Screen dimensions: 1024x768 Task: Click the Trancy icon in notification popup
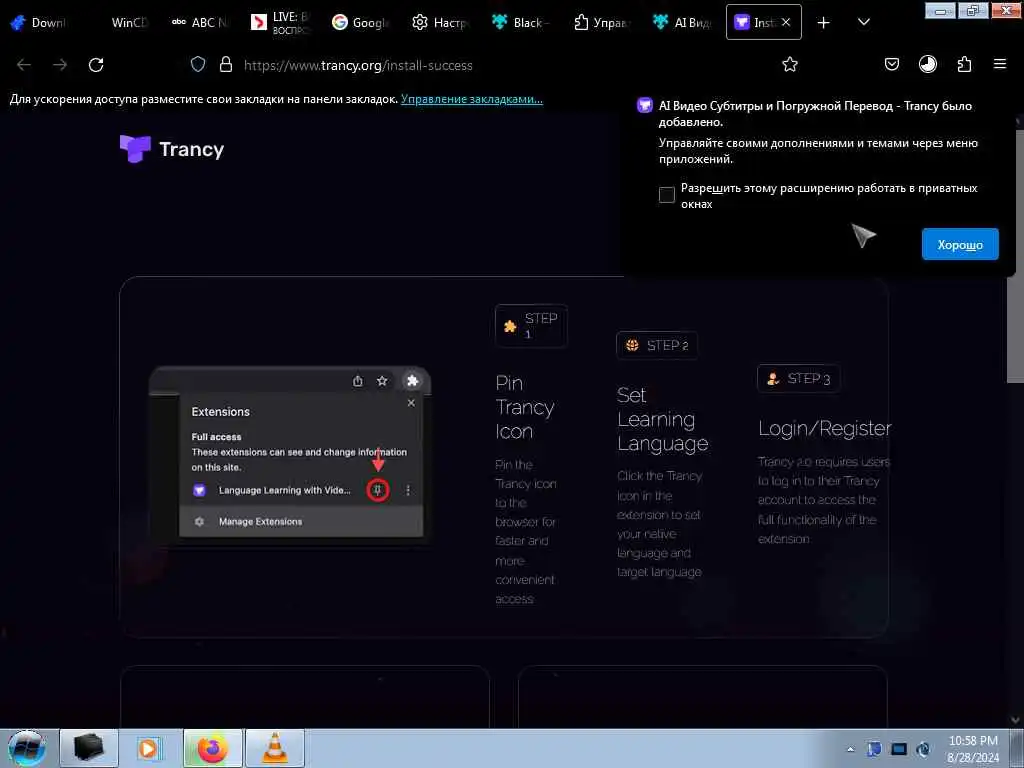click(x=645, y=105)
